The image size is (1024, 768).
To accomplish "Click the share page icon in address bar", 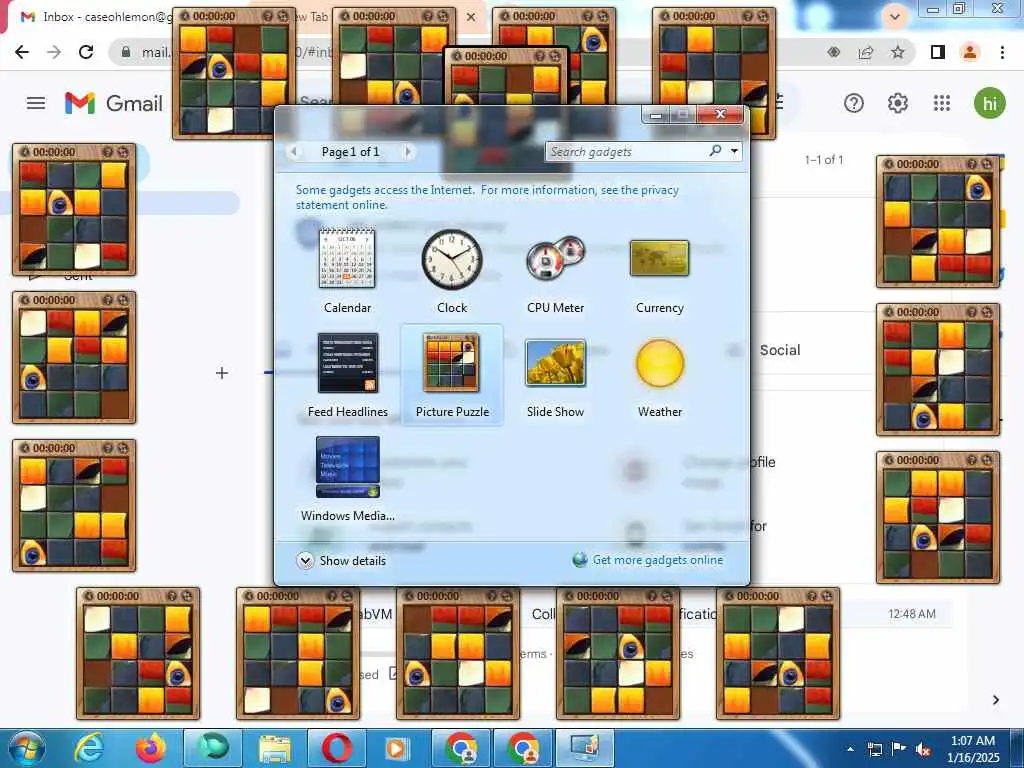I will [x=866, y=52].
